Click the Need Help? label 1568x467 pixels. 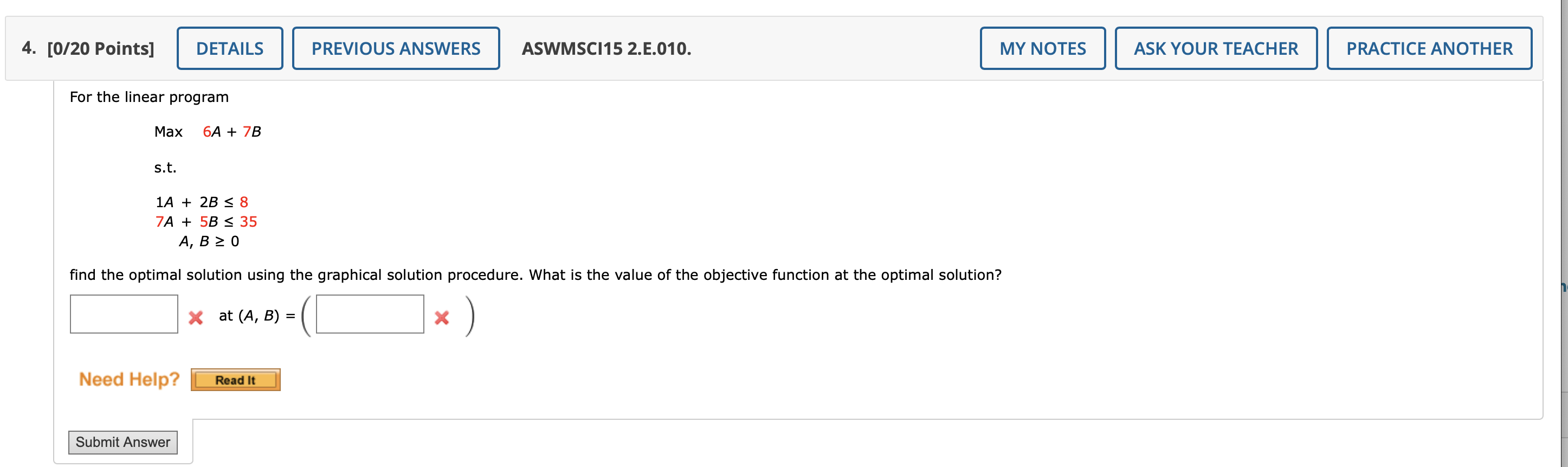(x=130, y=379)
